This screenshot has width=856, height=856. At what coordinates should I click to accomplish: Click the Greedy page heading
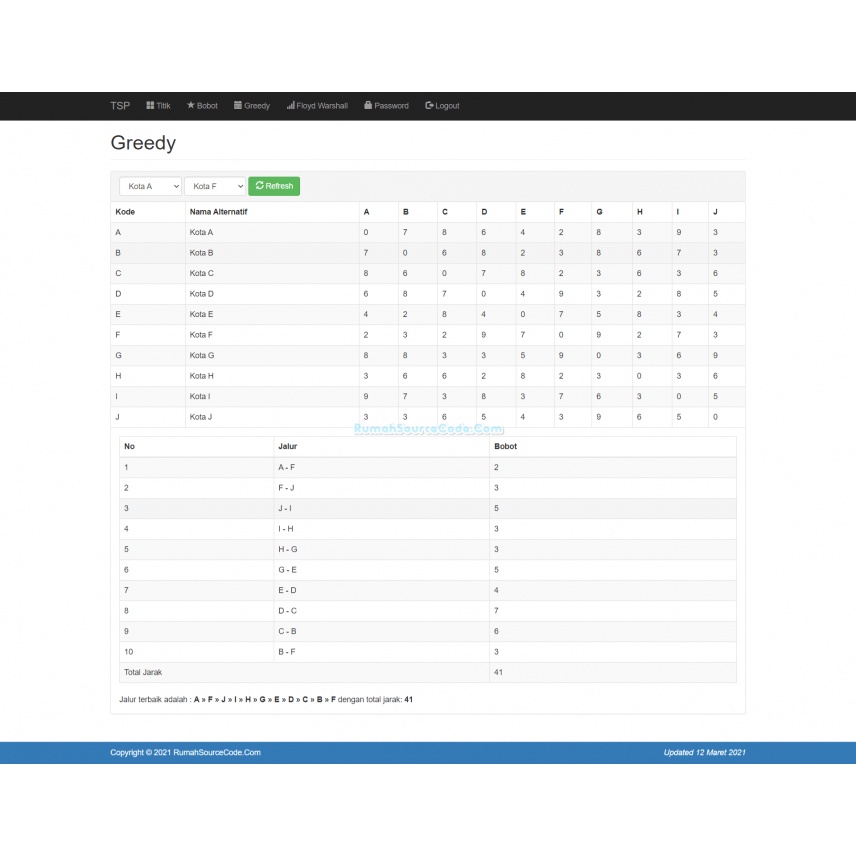(x=143, y=143)
